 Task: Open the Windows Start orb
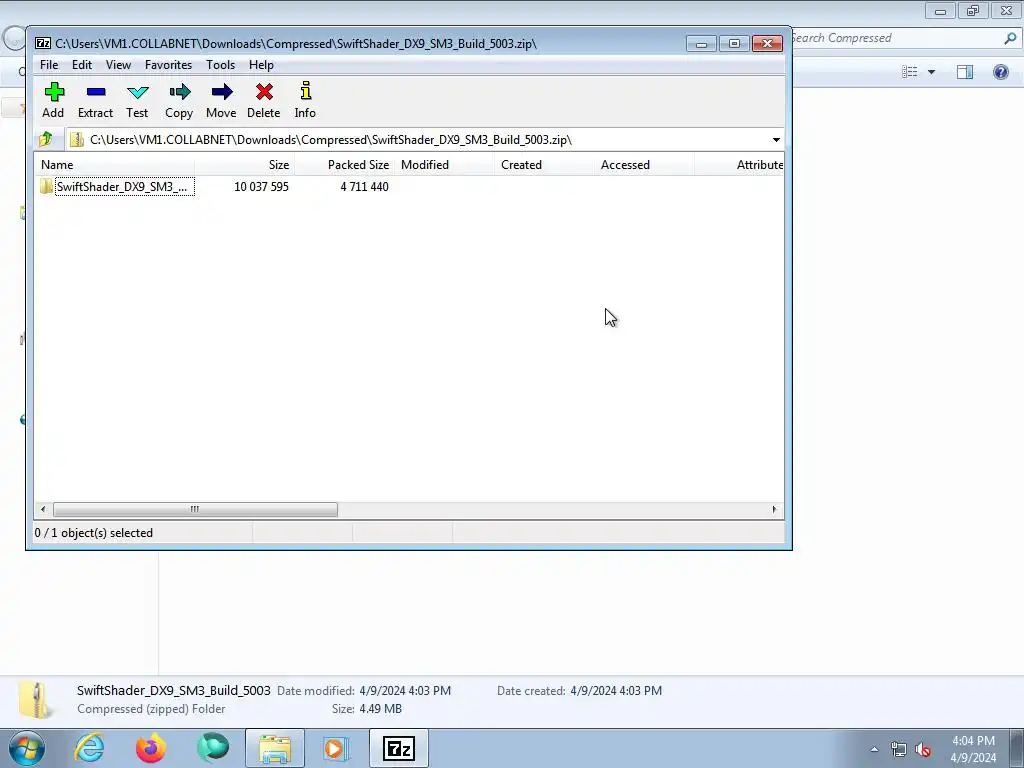(27, 748)
